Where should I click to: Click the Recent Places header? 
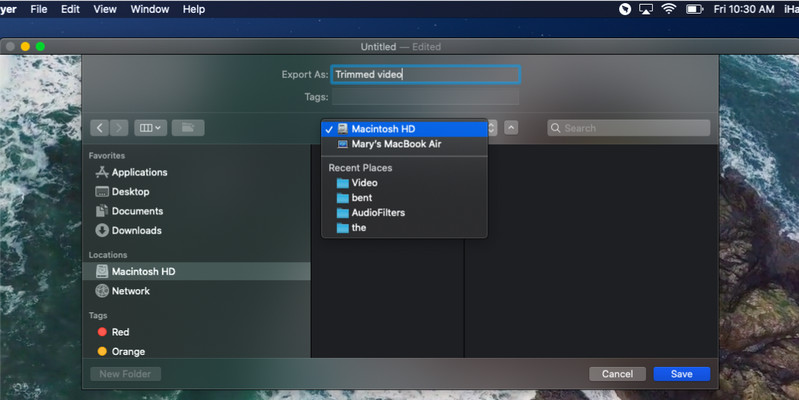[360, 168]
